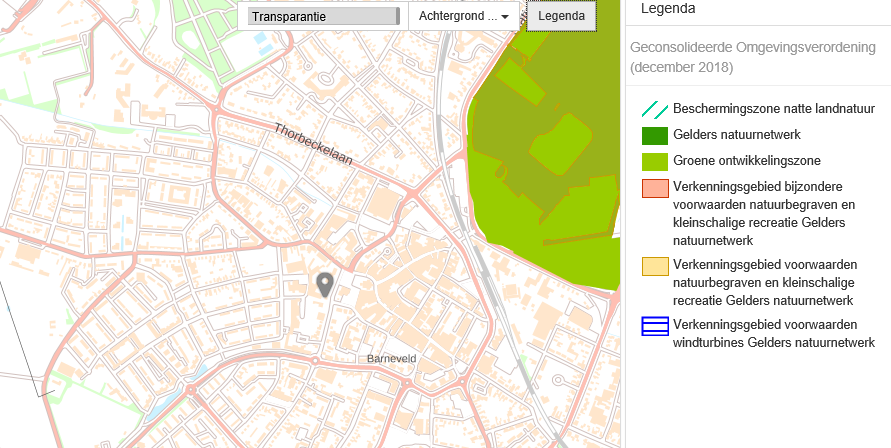Image resolution: width=891 pixels, height=448 pixels.
Task: Click the Verkenningsgebied bijzondere voorwaarden legend label
Action: point(764,213)
